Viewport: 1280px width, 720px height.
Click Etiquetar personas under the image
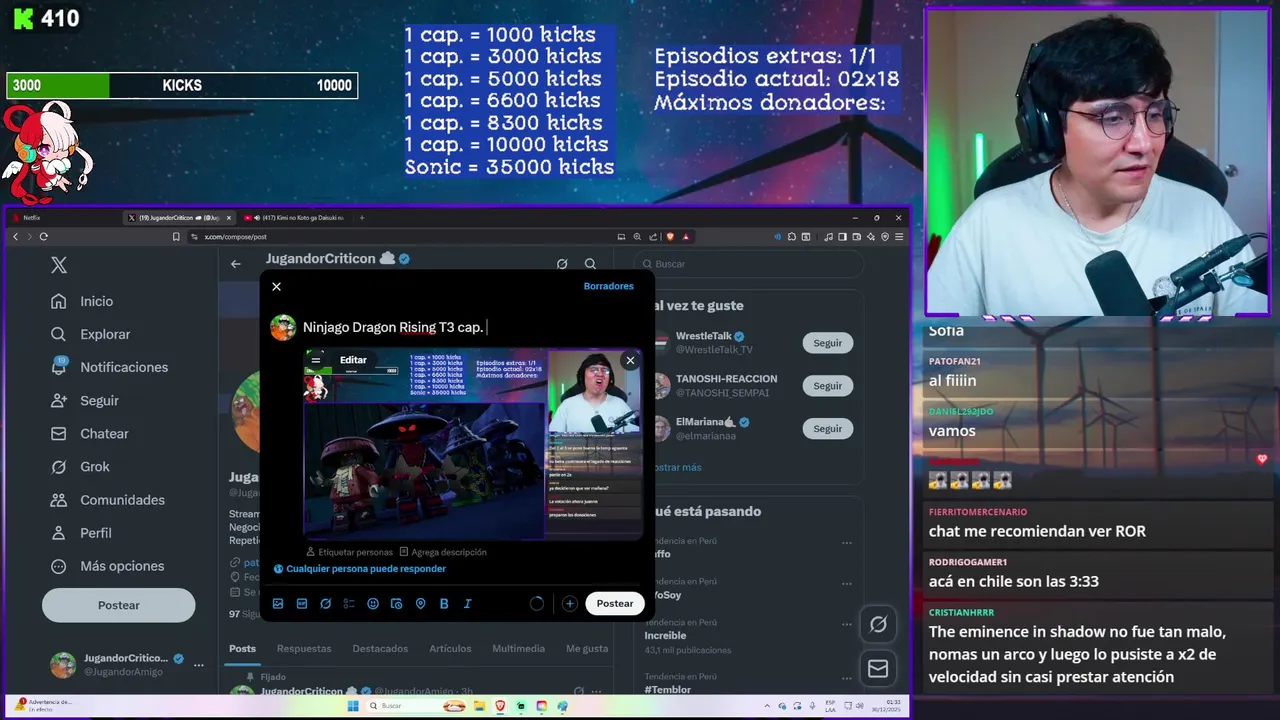pos(349,552)
